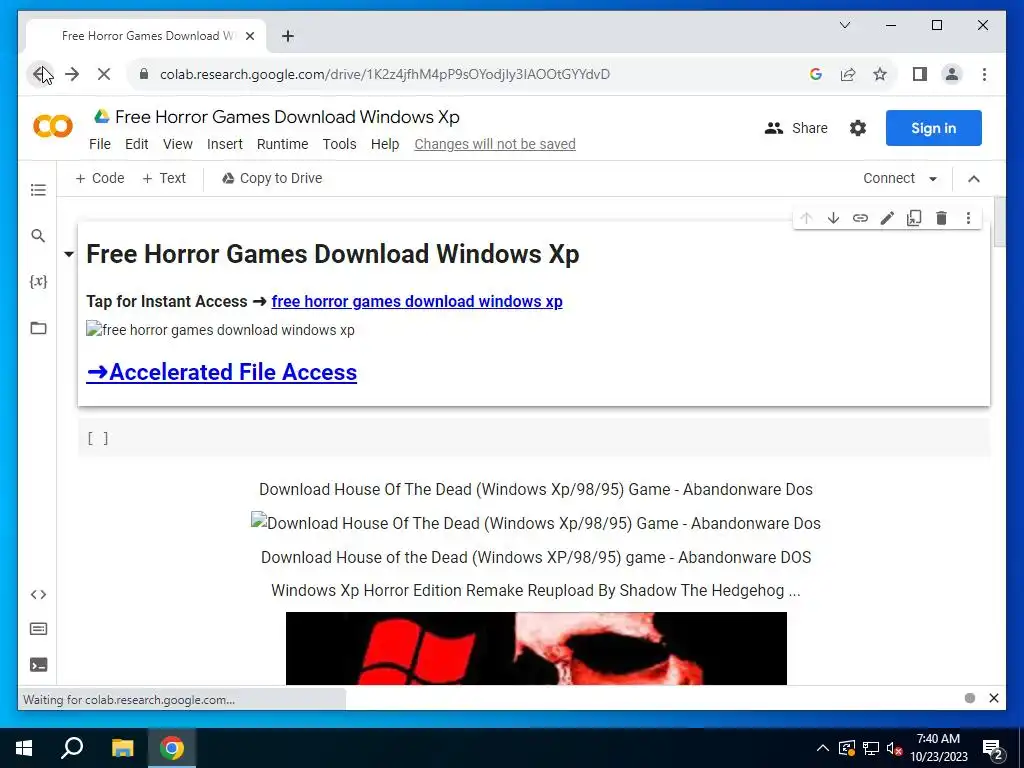The image size is (1024, 768).
Task: Open the Tools menu
Action: (x=340, y=144)
